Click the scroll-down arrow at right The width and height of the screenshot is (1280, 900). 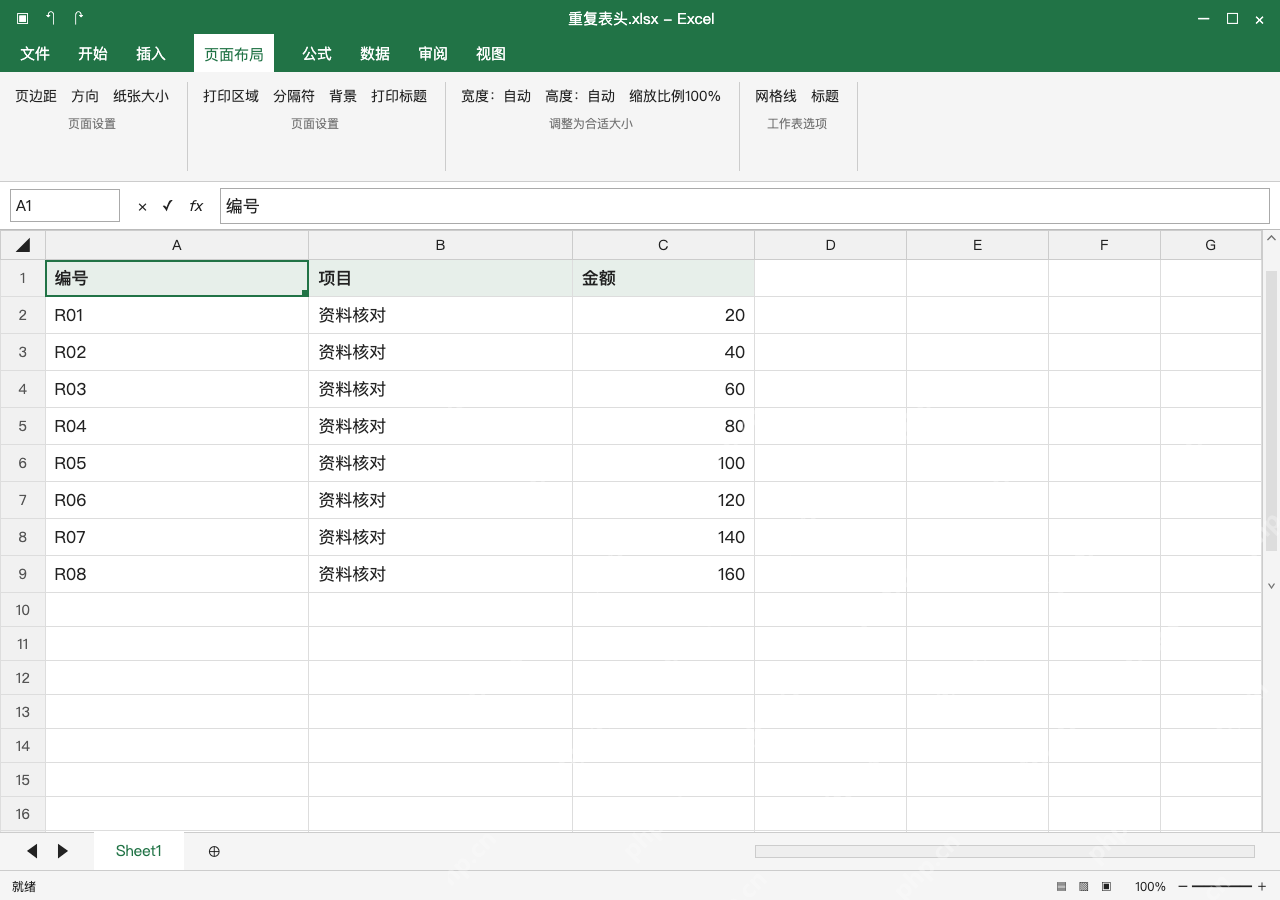pos(1271,586)
